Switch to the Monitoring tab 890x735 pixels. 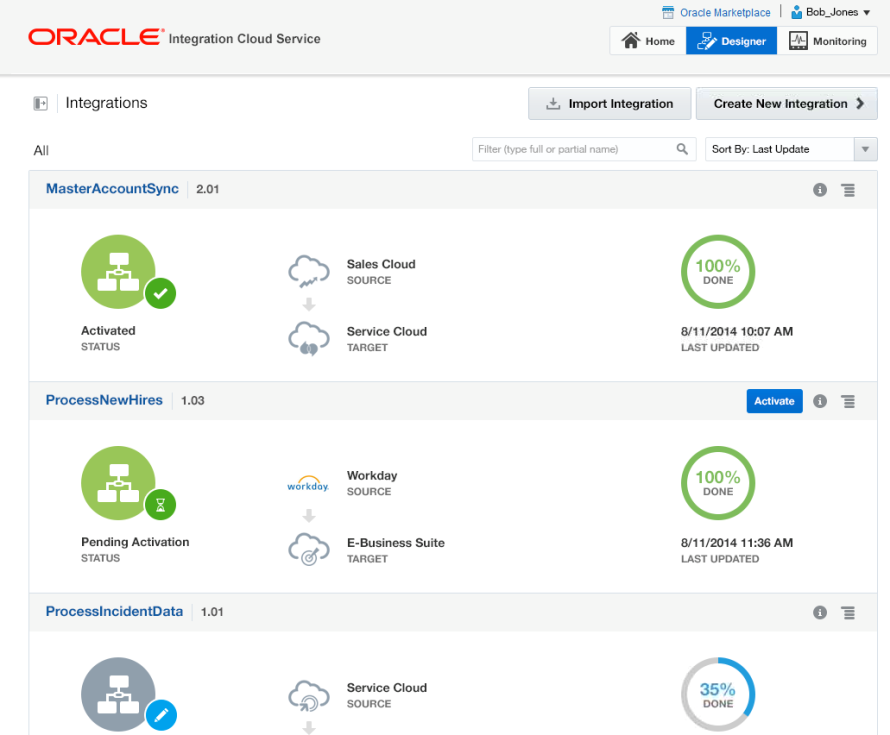point(827,41)
